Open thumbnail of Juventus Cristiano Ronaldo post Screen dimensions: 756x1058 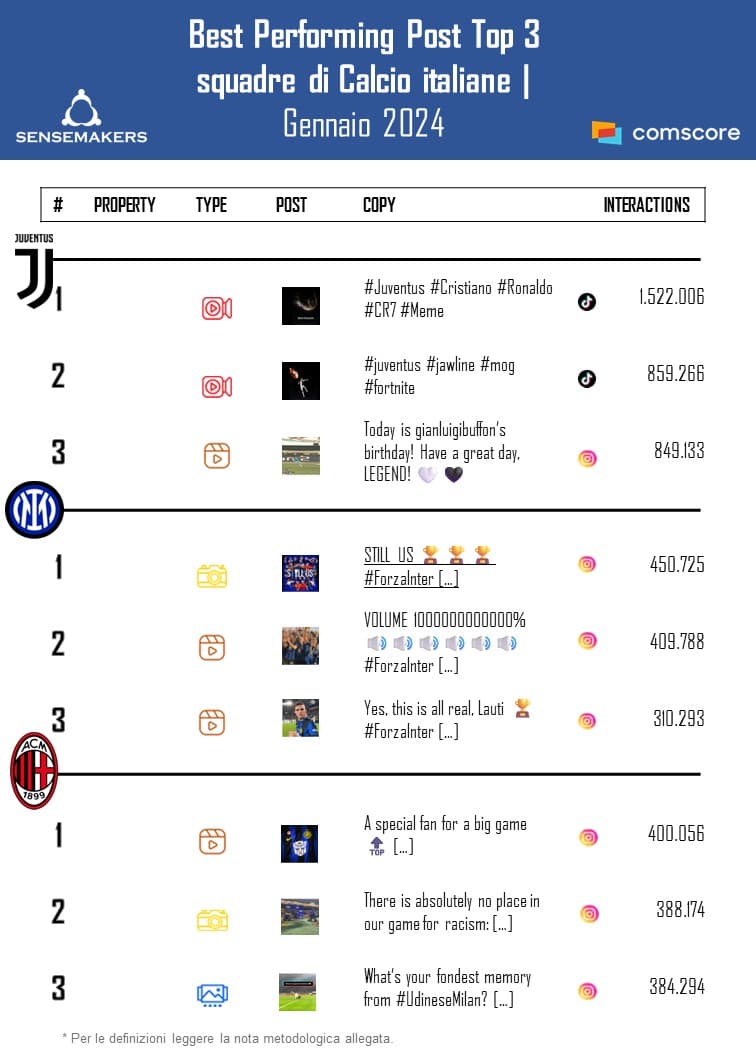point(301,305)
